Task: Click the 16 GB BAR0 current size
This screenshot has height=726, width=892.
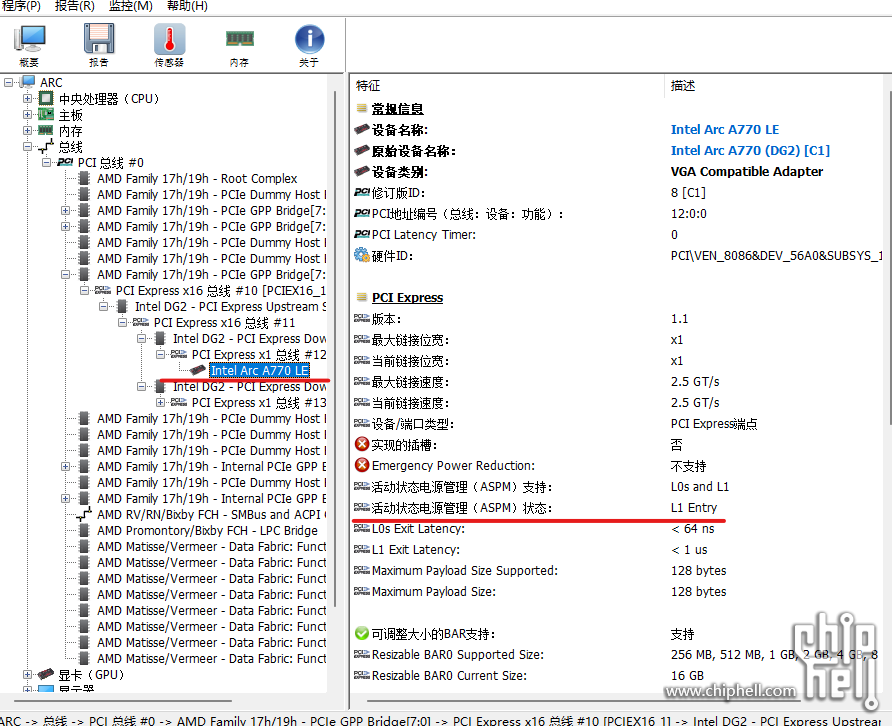Action: (687, 675)
